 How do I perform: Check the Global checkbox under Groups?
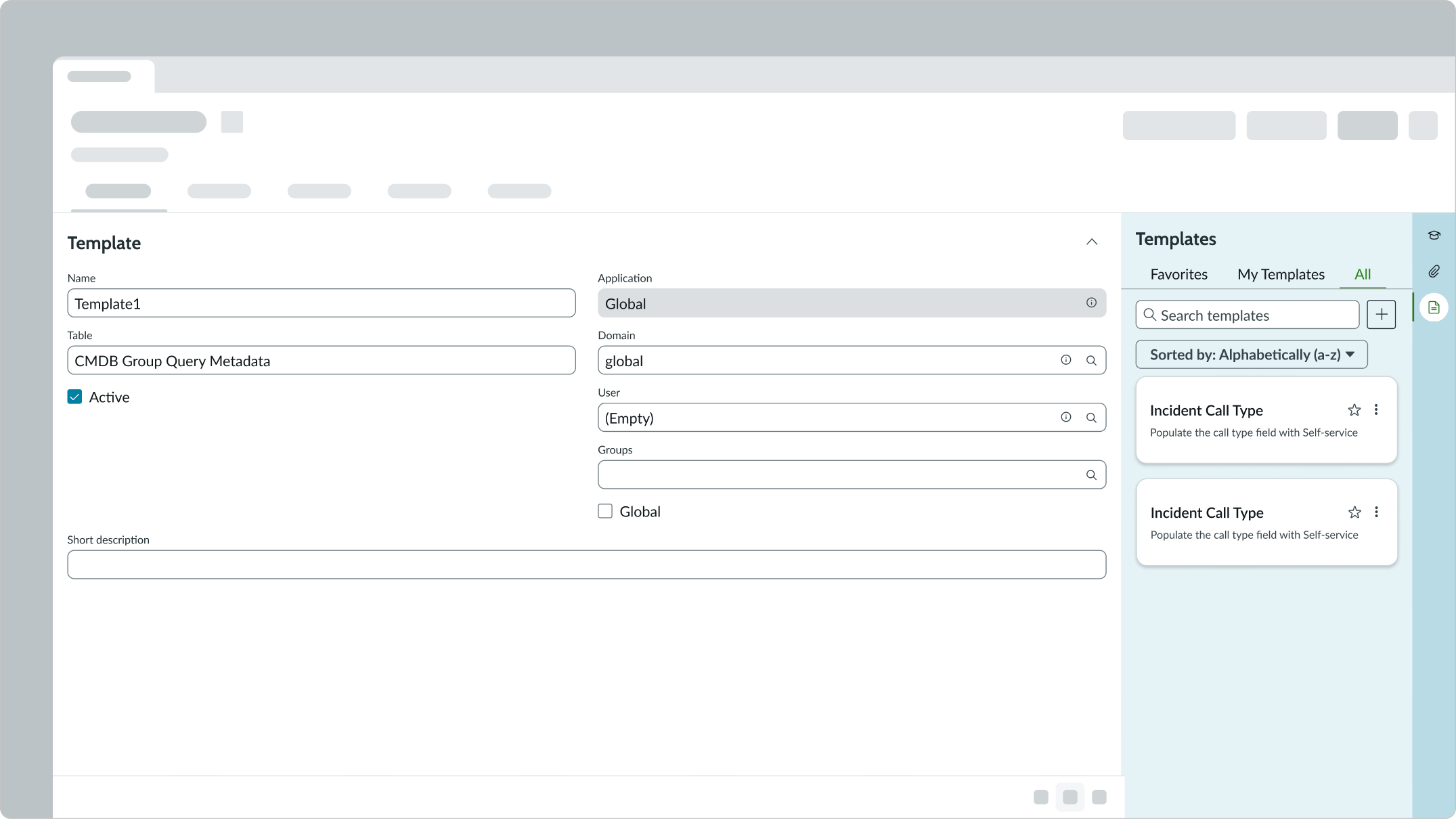(604, 511)
